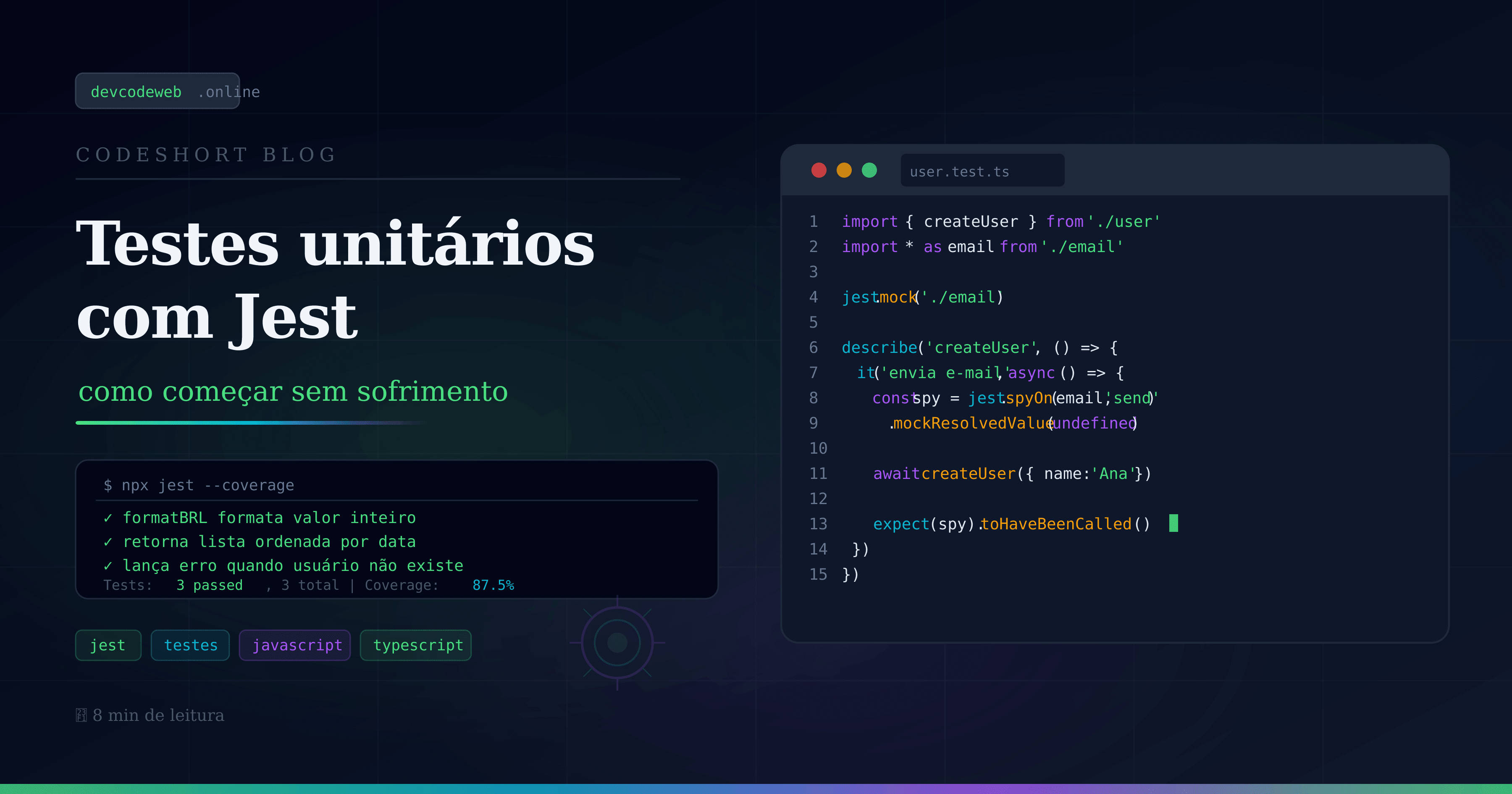Click the '$ npx jest --coverage' command line

pyautogui.click(x=199, y=485)
